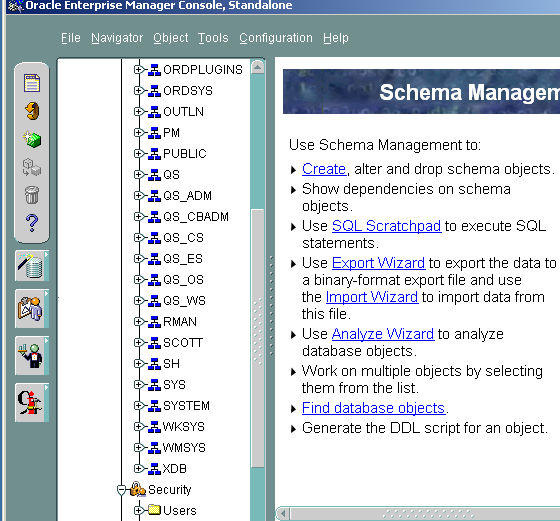Click the Schema Management banner
Viewport: 560px width, 521px height.
pyautogui.click(x=421, y=92)
